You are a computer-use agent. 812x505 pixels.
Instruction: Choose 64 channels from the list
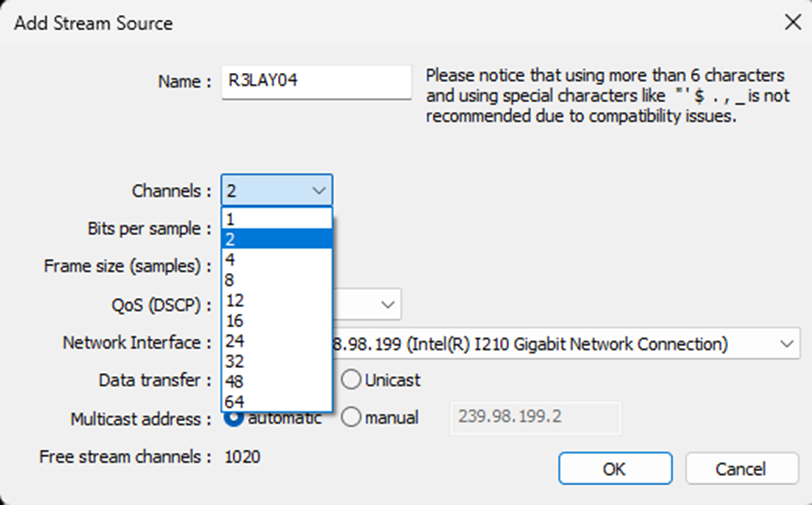276,401
